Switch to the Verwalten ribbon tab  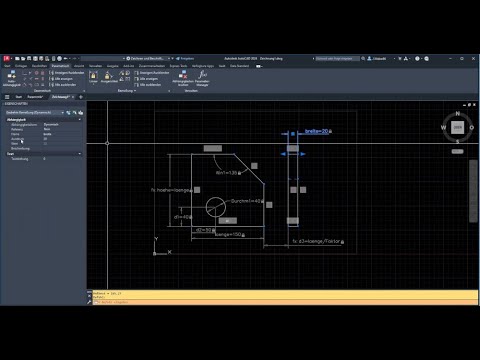(95, 66)
